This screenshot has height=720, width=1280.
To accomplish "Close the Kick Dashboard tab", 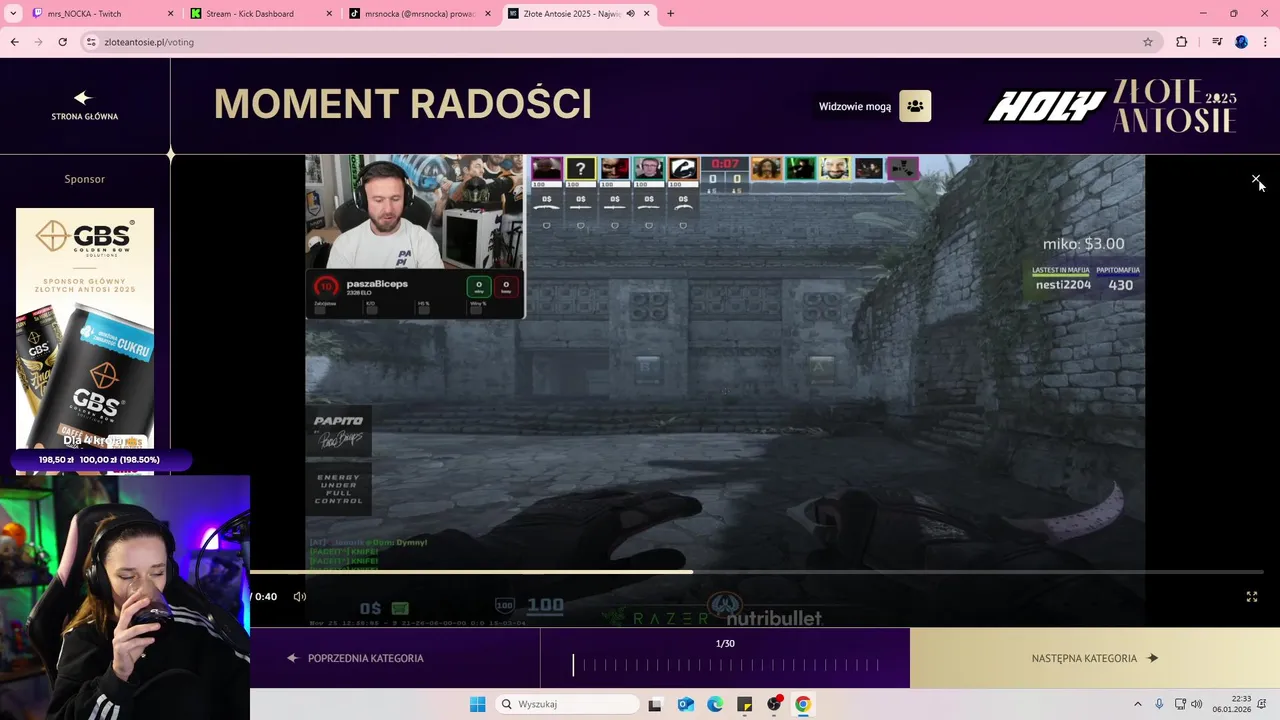I will [329, 14].
